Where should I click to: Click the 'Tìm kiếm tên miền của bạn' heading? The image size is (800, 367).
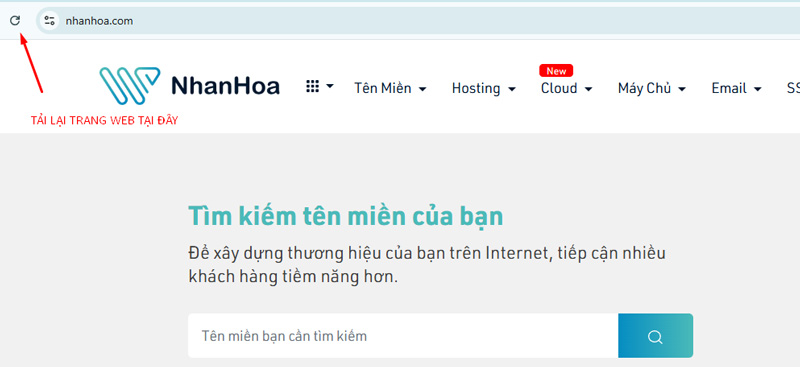[345, 216]
